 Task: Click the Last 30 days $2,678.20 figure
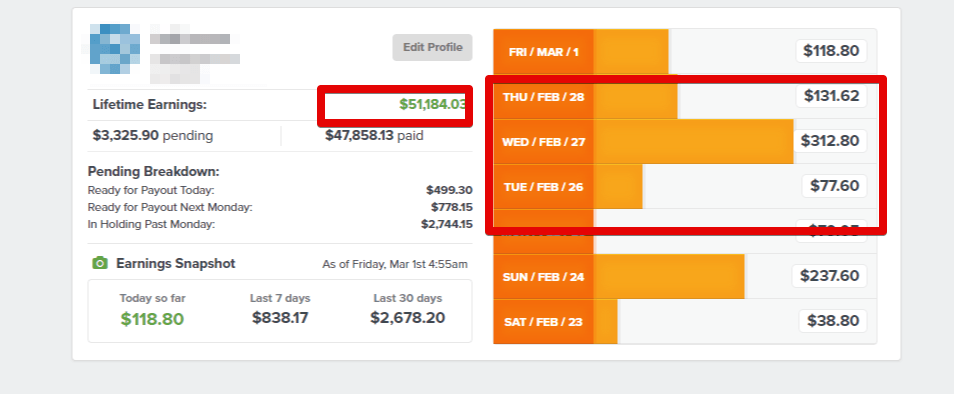point(408,317)
